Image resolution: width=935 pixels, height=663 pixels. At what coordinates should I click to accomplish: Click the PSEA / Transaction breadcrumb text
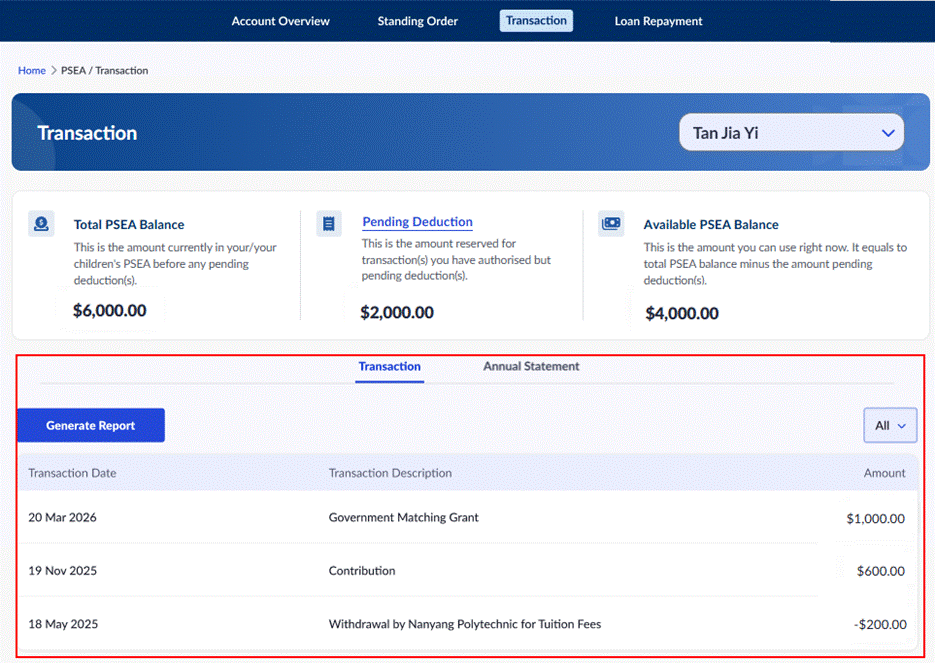104,70
